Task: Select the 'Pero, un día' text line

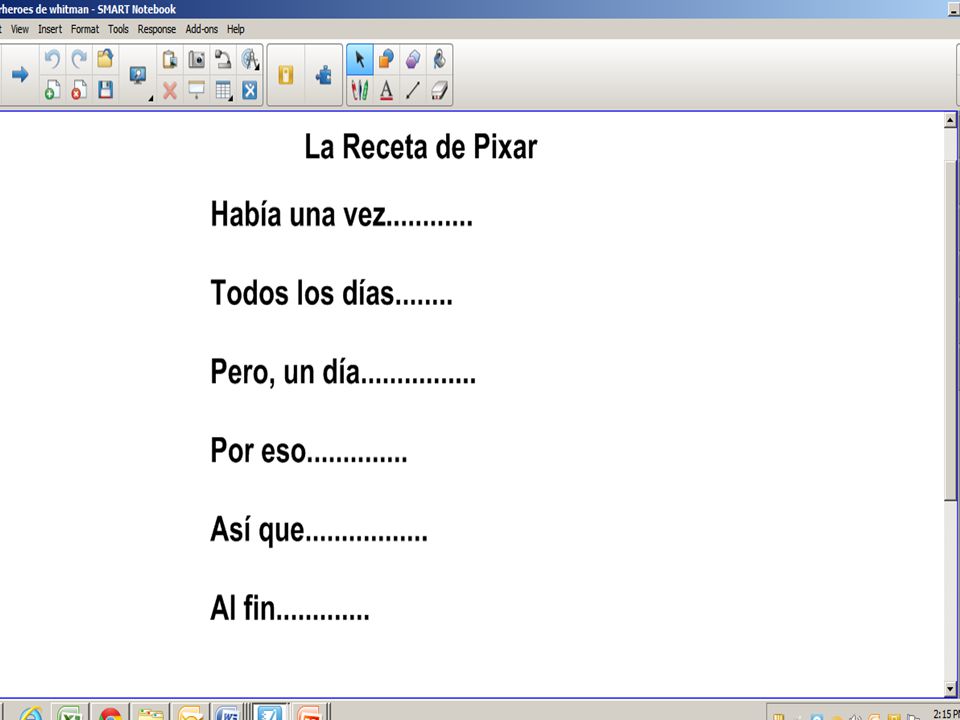Action: (343, 372)
